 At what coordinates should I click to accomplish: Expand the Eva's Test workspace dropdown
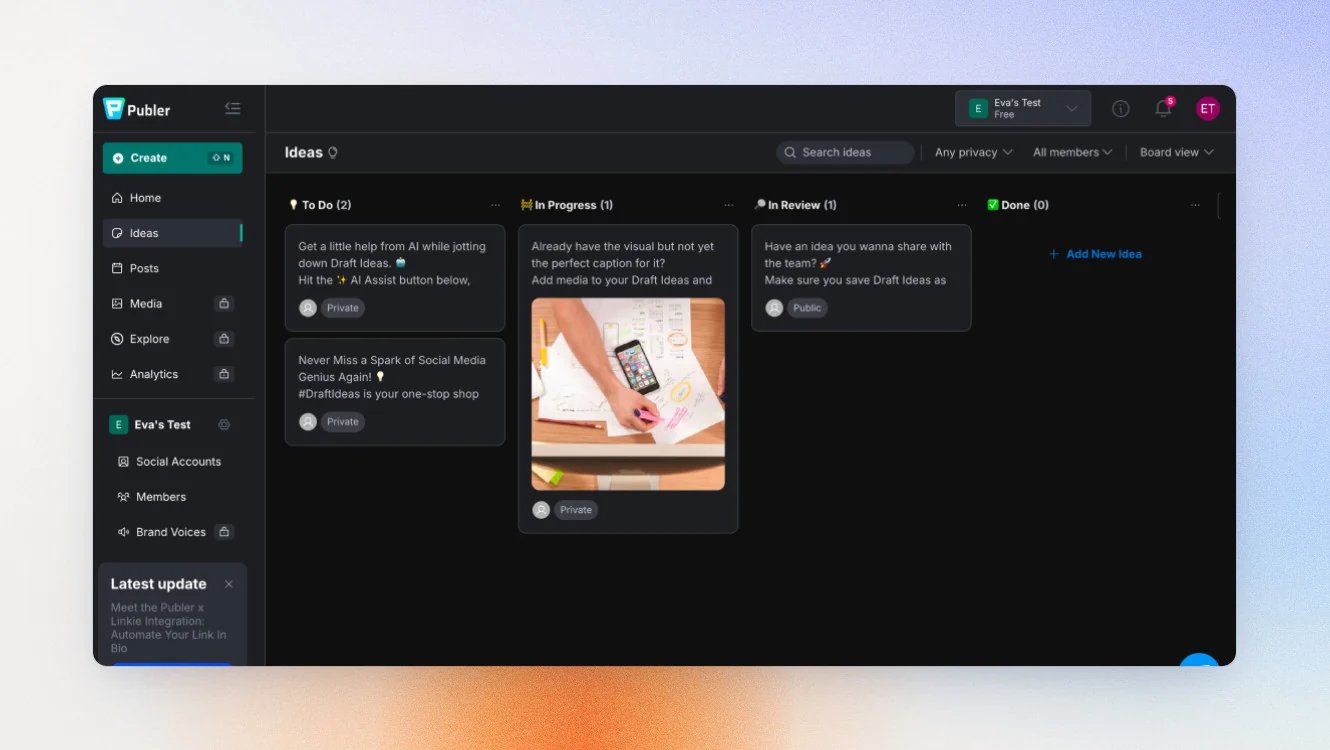pos(1023,108)
